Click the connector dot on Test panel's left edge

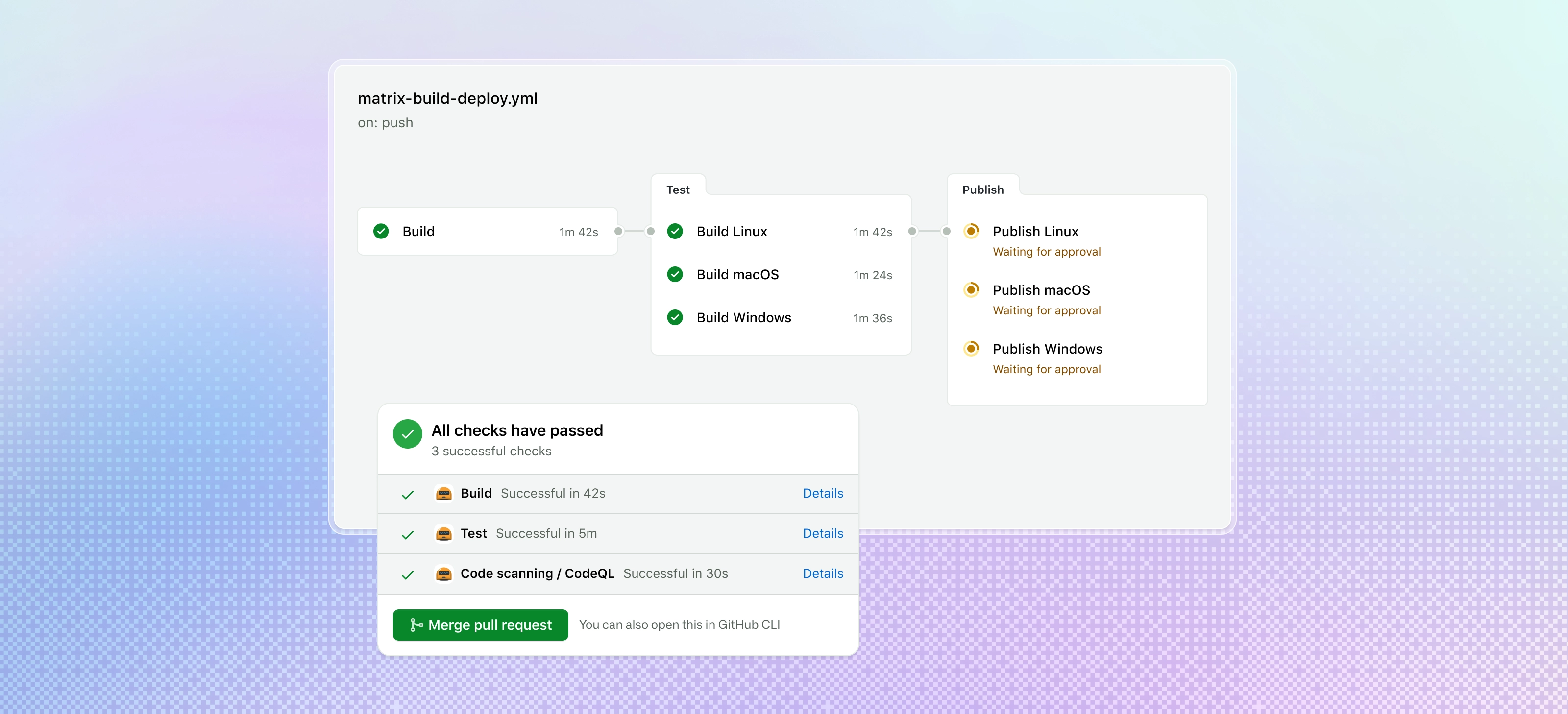651,231
